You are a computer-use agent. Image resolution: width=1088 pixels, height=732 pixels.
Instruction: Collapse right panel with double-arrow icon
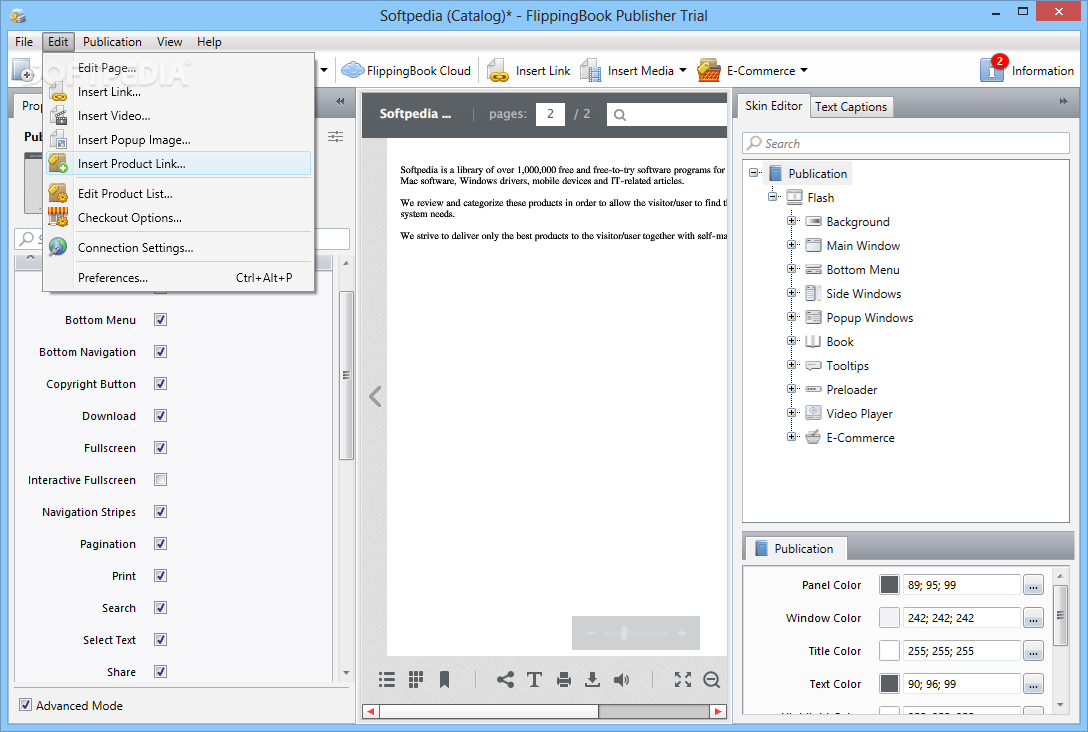pos(1064,101)
